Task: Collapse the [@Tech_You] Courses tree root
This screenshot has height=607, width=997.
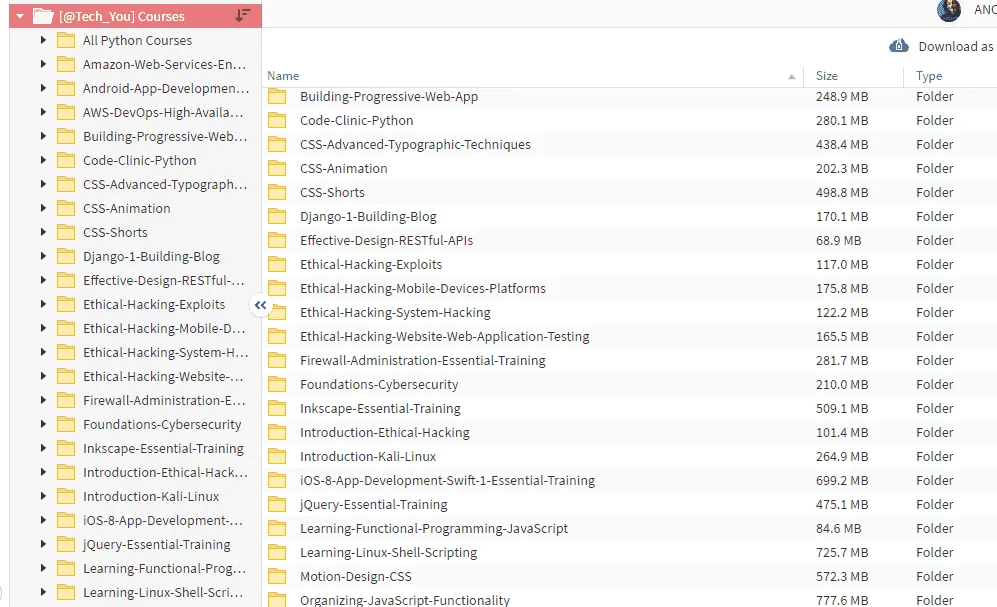Action: click(x=20, y=16)
